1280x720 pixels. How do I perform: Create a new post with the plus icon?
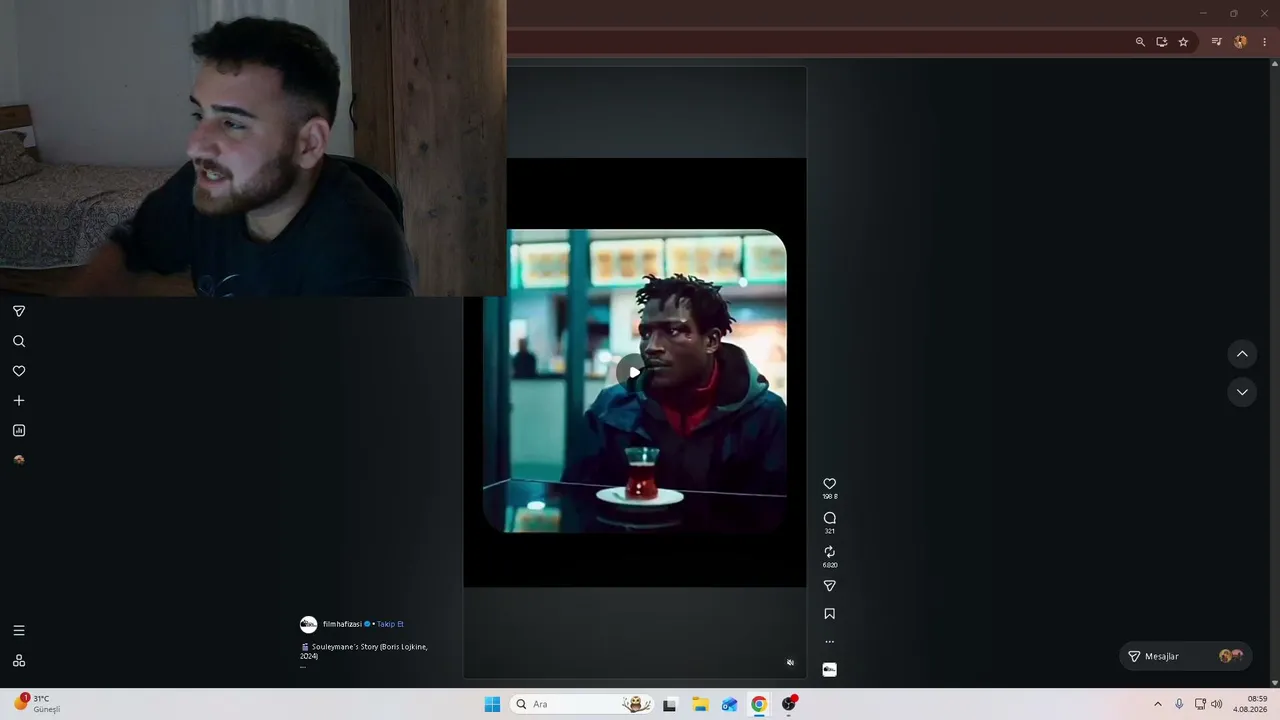pos(19,401)
